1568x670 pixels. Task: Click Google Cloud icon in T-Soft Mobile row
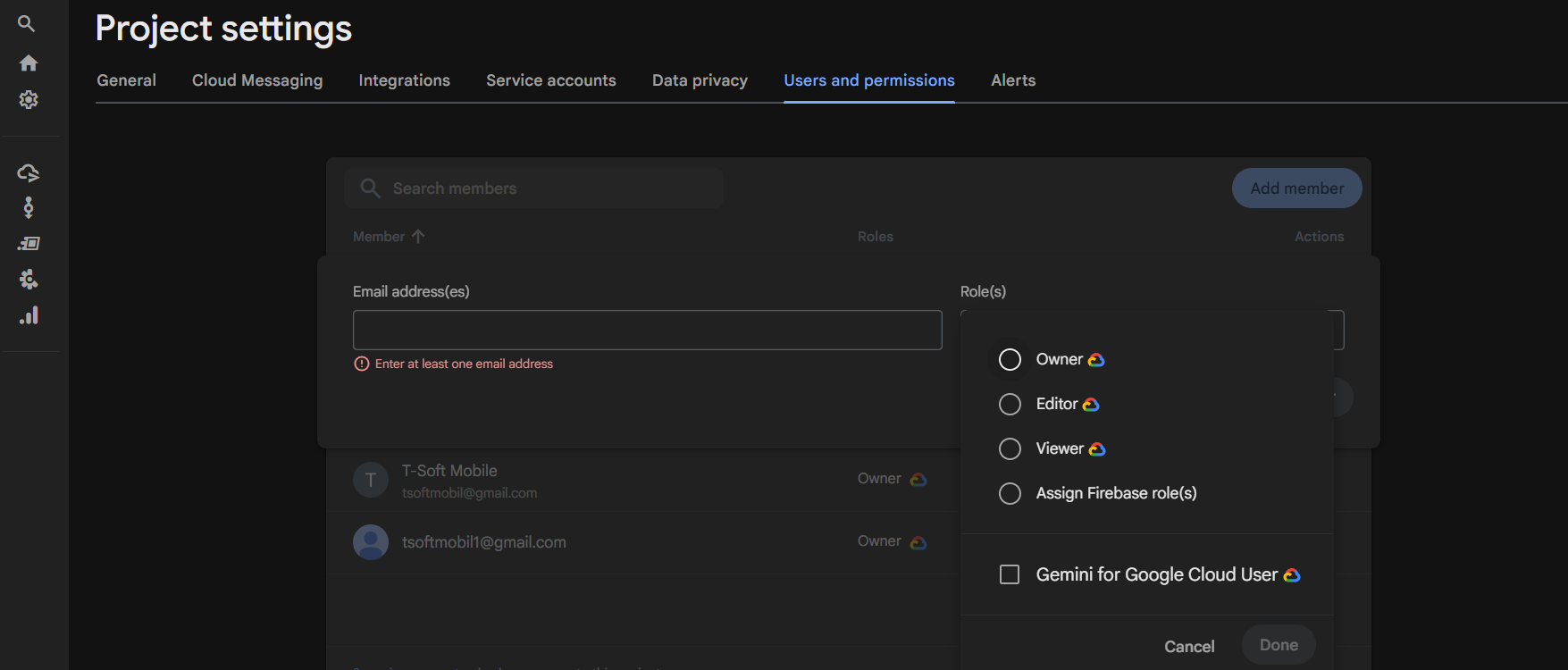tap(918, 480)
